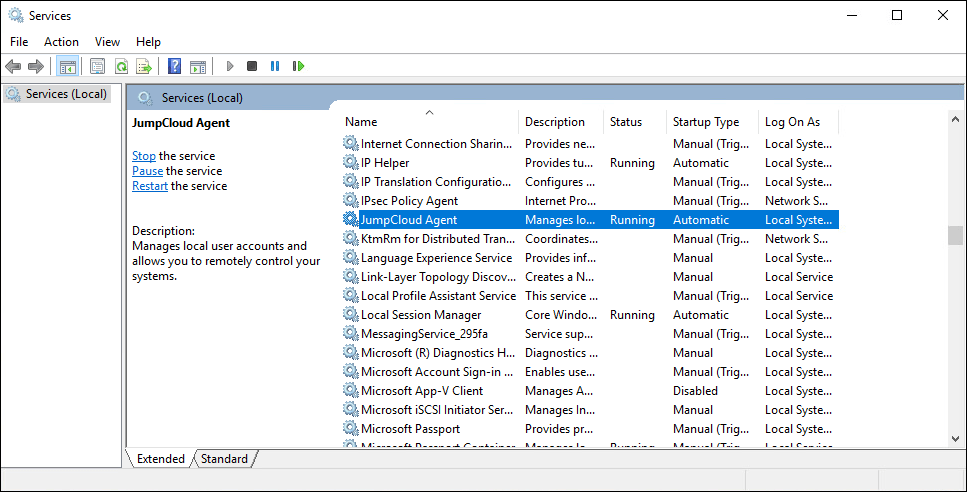Sort by the Startup Type column header
This screenshot has height=492, width=967.
pyautogui.click(x=712, y=121)
